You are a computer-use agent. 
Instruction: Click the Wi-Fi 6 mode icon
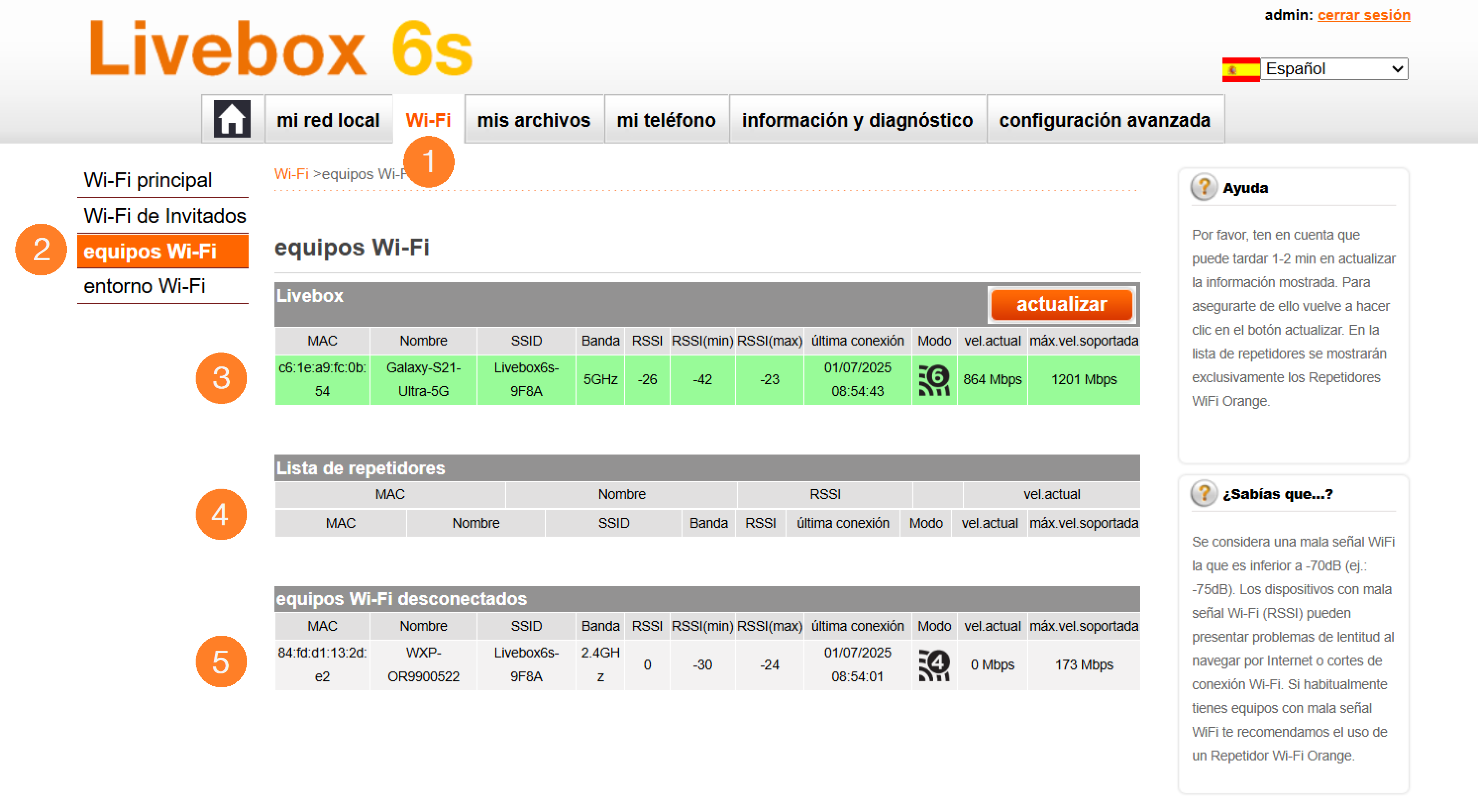click(934, 380)
